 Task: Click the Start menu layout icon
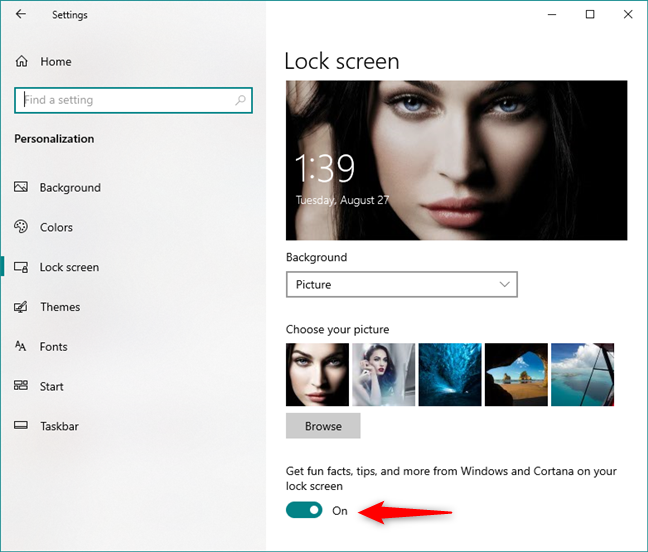21,386
